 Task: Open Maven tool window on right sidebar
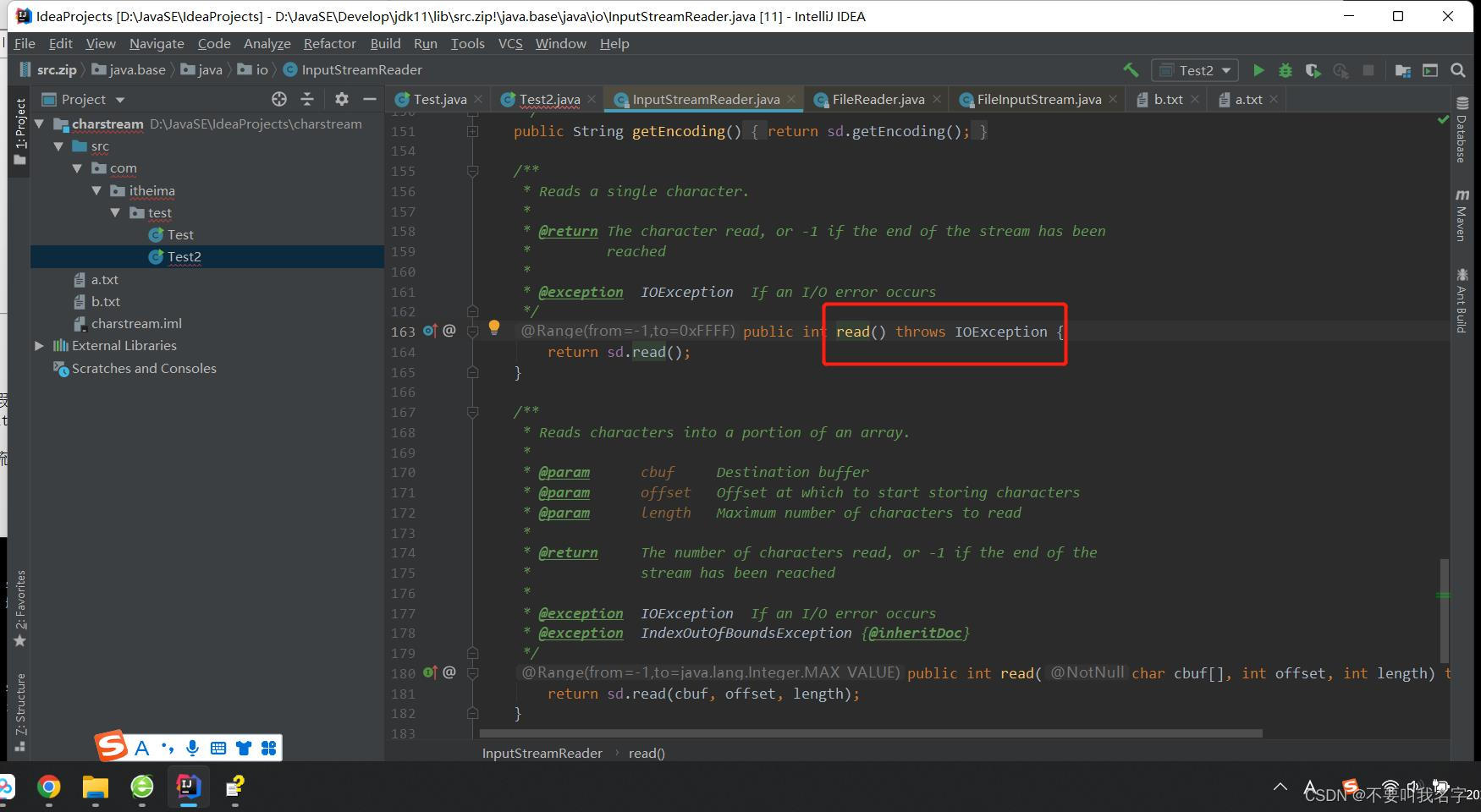(x=1462, y=215)
